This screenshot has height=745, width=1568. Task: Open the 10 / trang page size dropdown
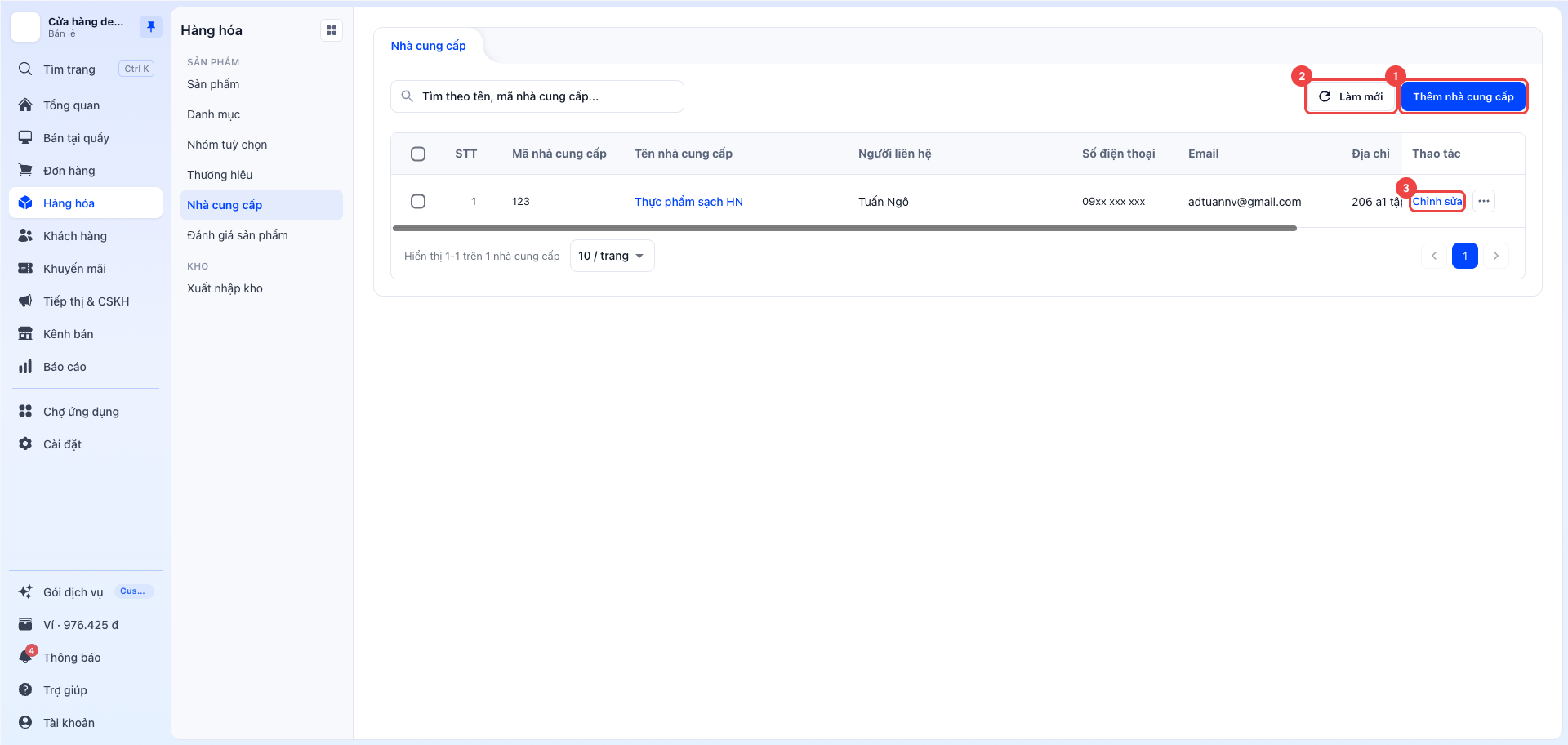point(612,256)
